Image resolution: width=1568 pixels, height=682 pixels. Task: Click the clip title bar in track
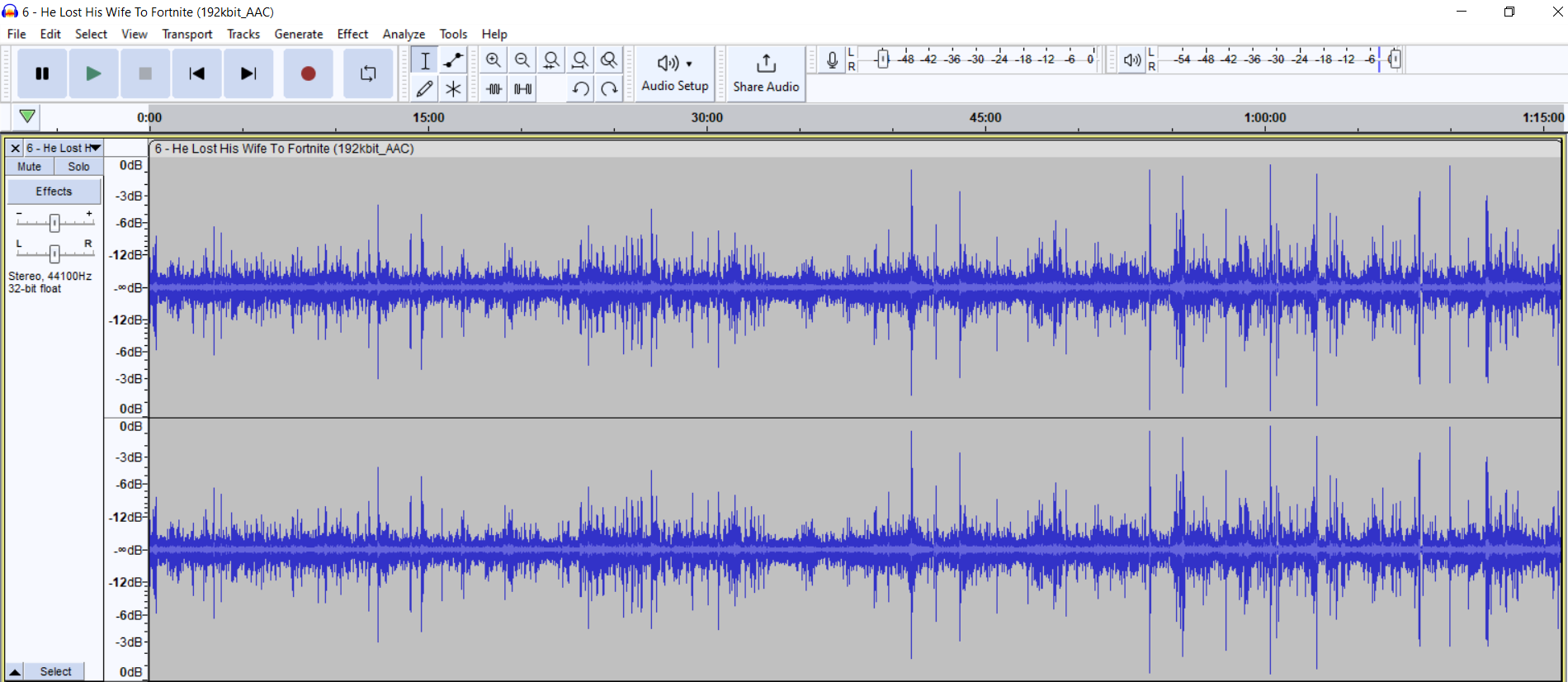tap(854, 149)
